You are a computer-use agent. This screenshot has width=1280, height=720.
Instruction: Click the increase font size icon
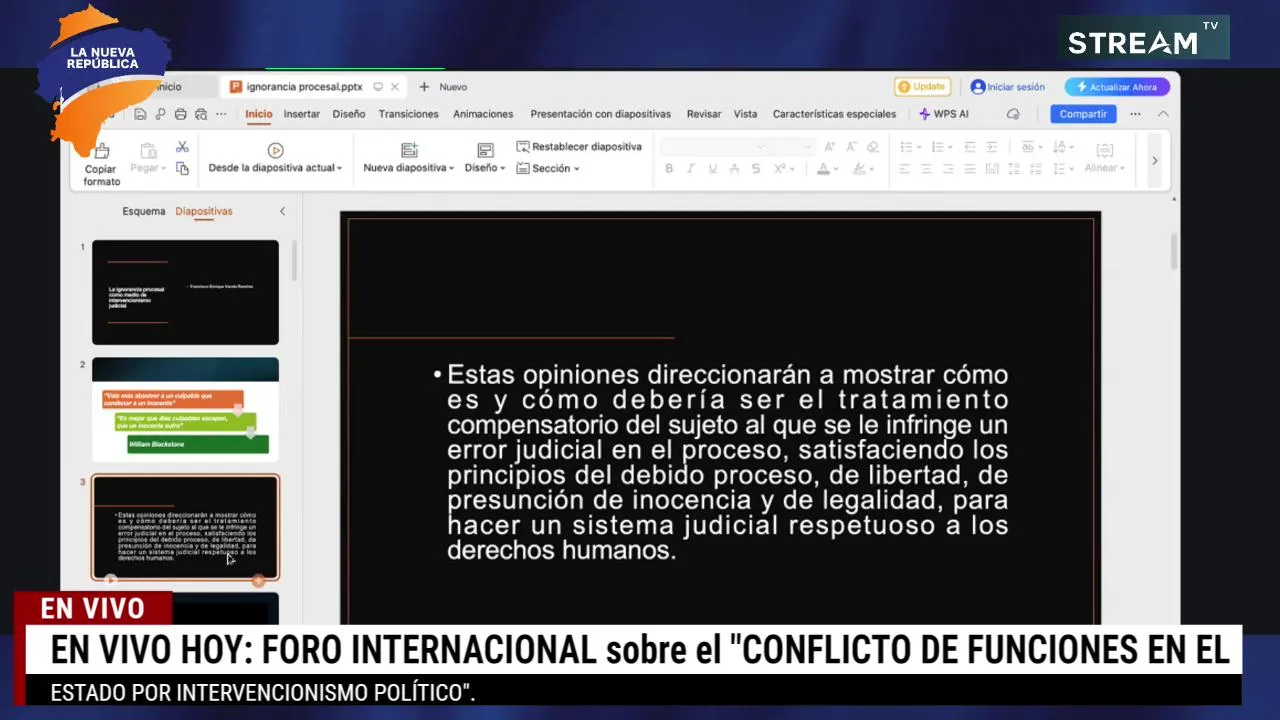[829, 147]
